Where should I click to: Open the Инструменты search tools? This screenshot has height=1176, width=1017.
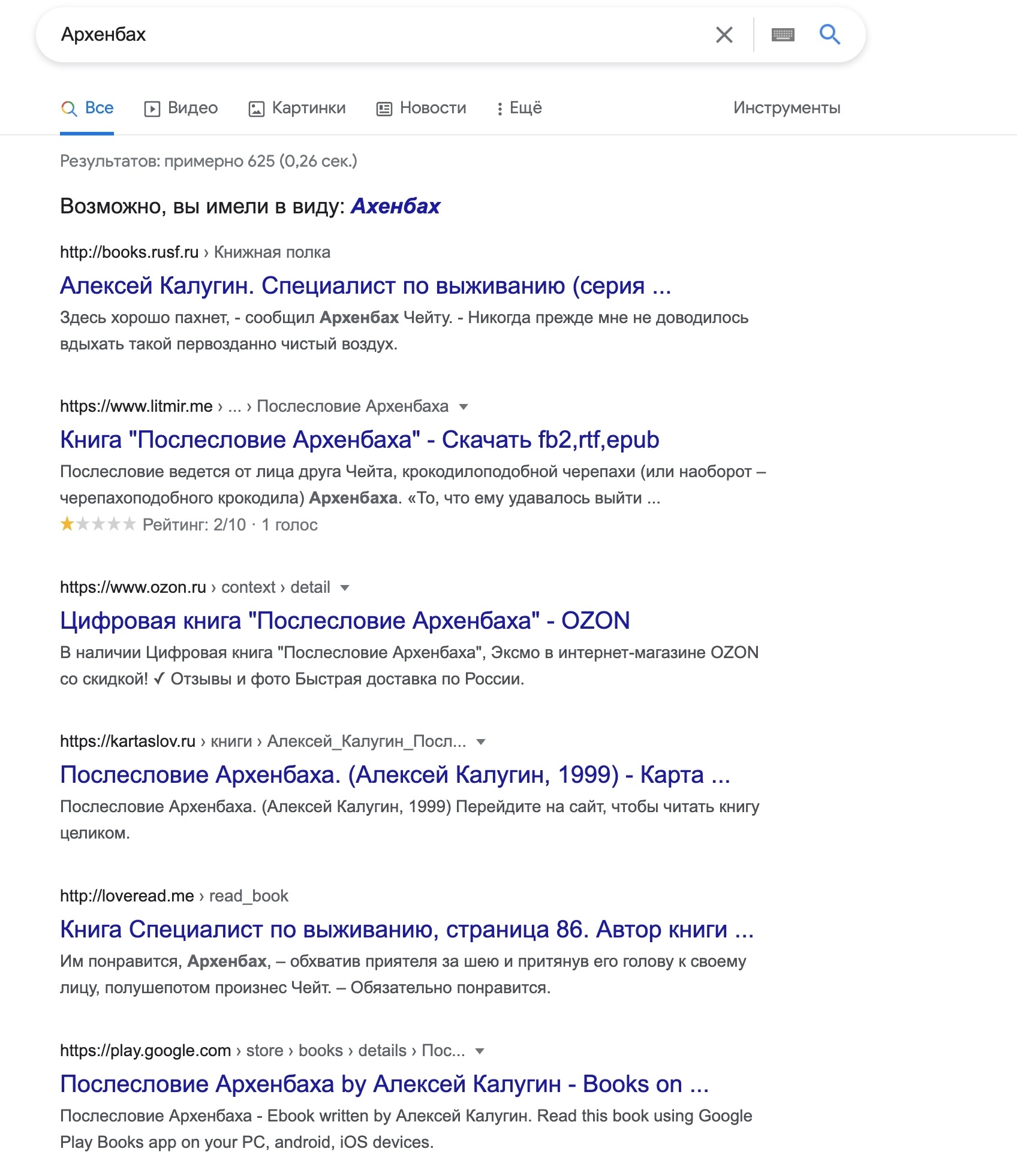786,108
